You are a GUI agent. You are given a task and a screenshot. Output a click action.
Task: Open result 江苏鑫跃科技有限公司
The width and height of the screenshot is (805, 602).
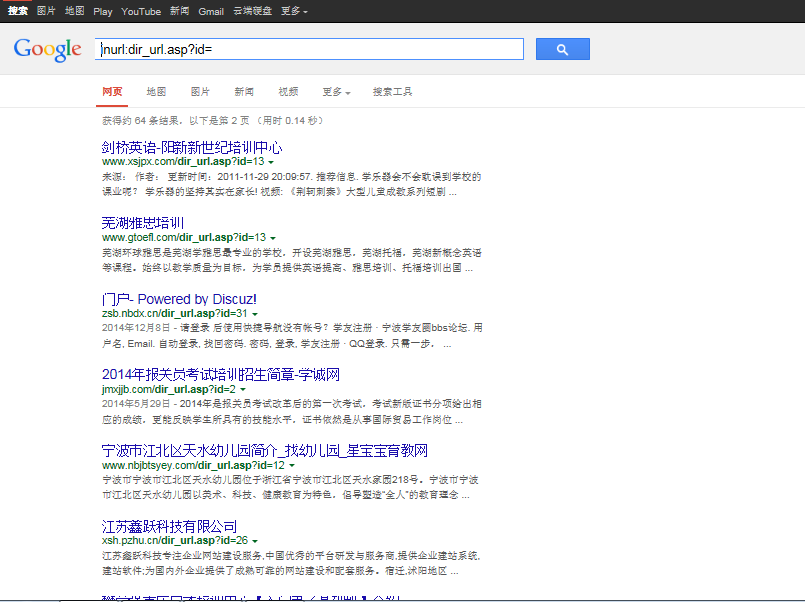pos(169,527)
